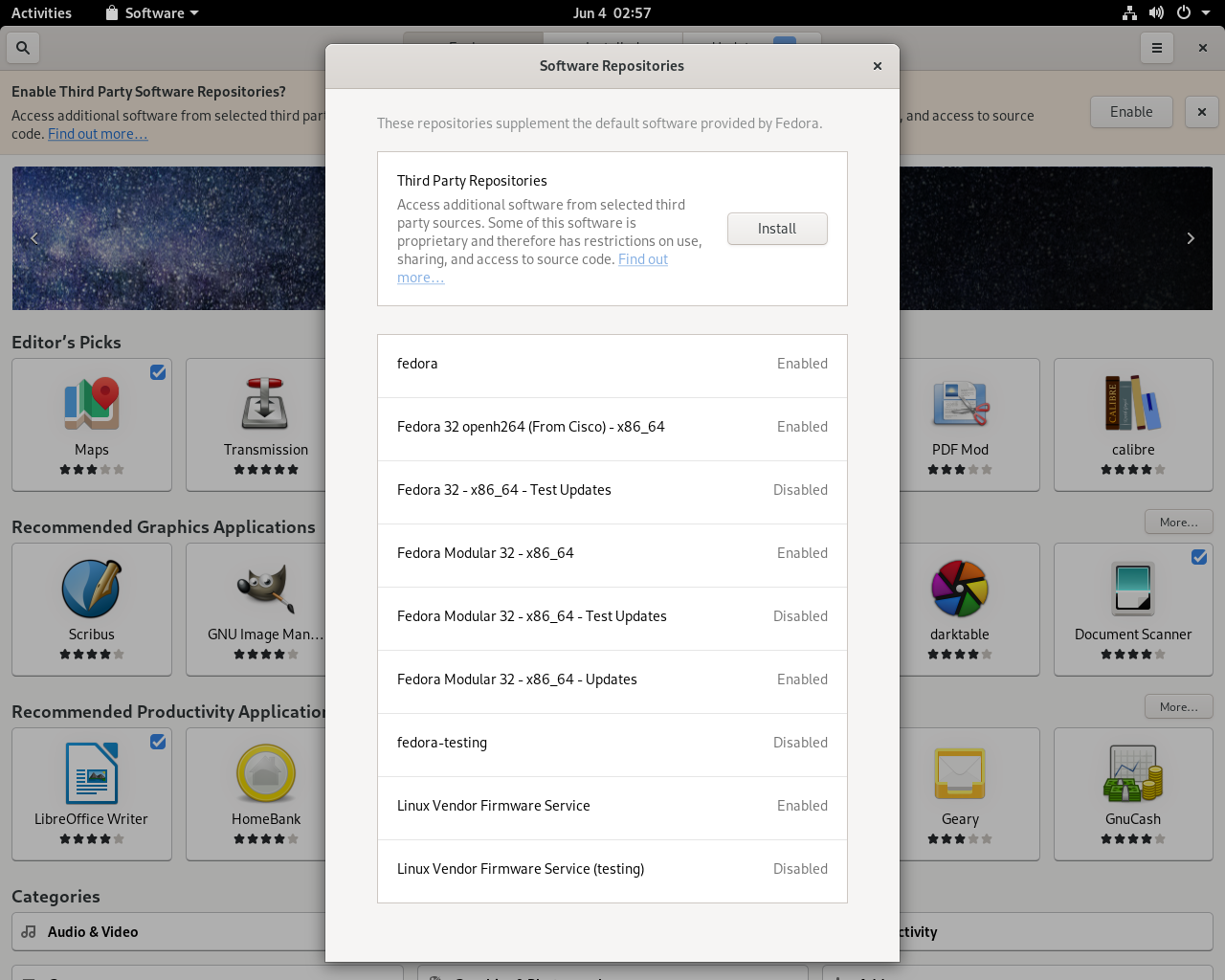Close the Software Repositories dialog
The width and height of the screenshot is (1225, 980).
[878, 66]
